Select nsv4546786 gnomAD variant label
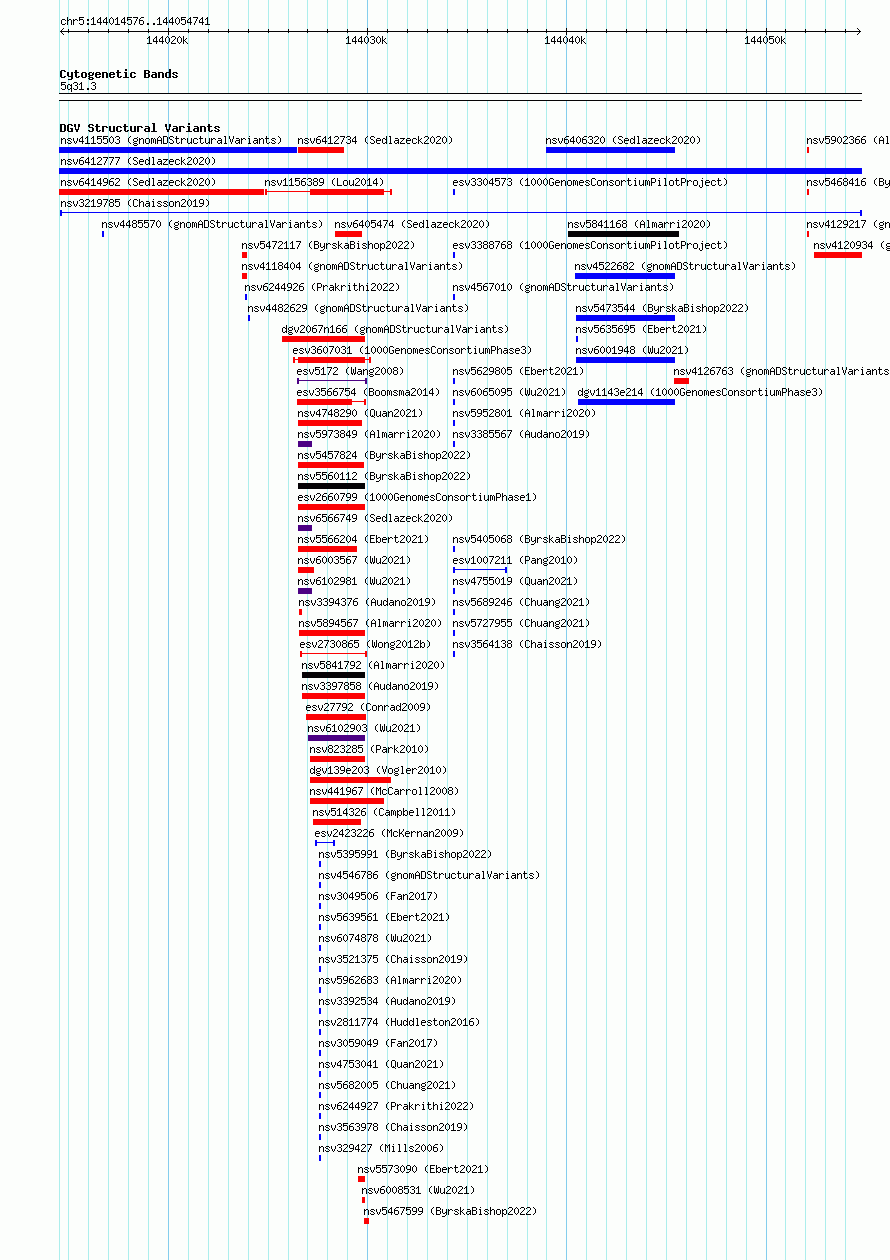This screenshot has height=1260, width=890. point(429,875)
